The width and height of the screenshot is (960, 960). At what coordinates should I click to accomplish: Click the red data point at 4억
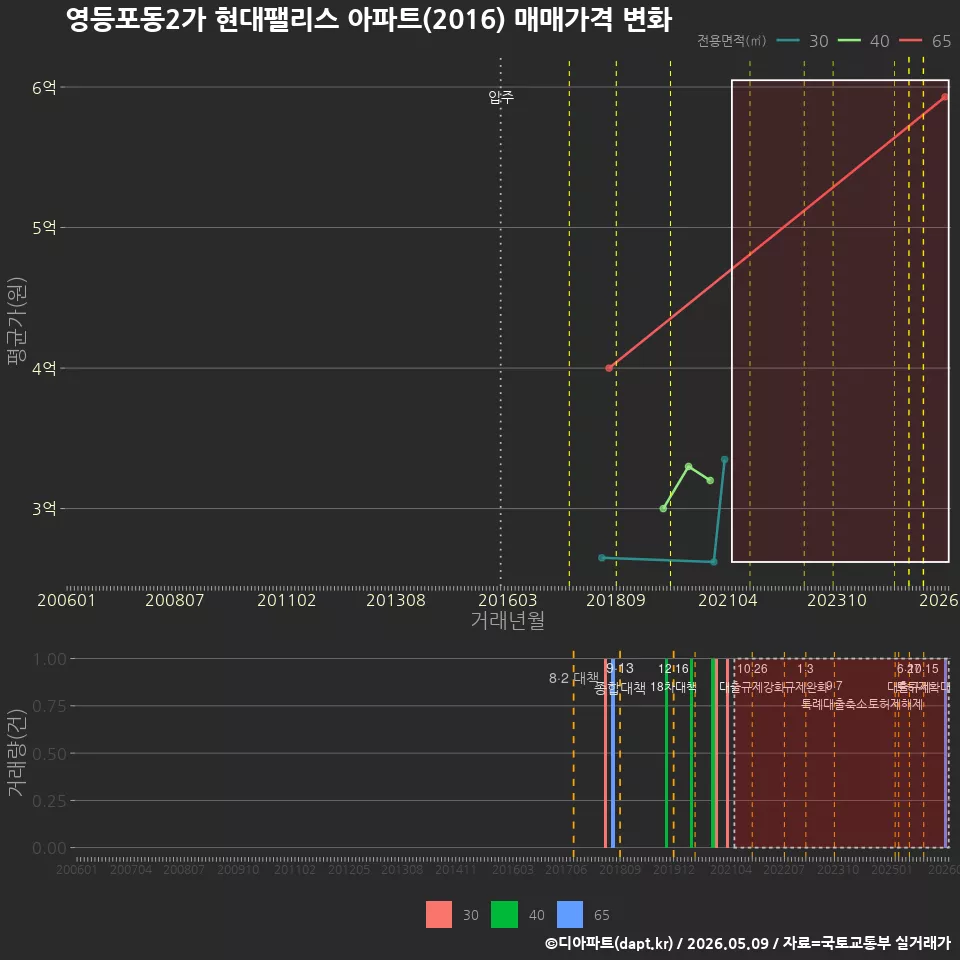[x=609, y=368]
